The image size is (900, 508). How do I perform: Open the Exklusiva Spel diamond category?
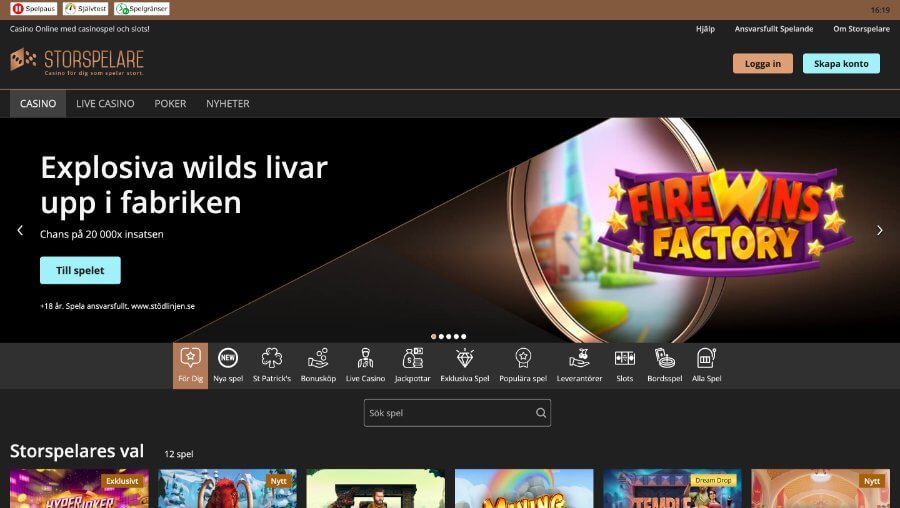pos(464,366)
